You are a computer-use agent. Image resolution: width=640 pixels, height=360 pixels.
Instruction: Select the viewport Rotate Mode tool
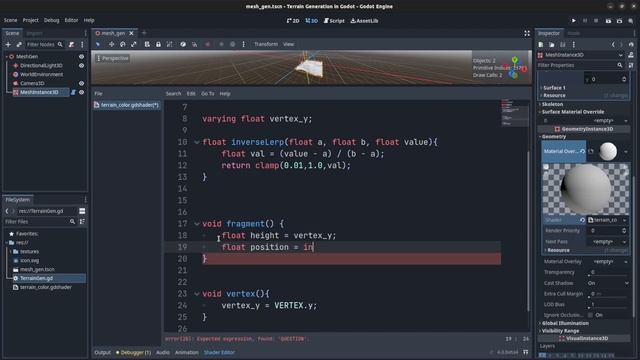[x=122, y=44]
